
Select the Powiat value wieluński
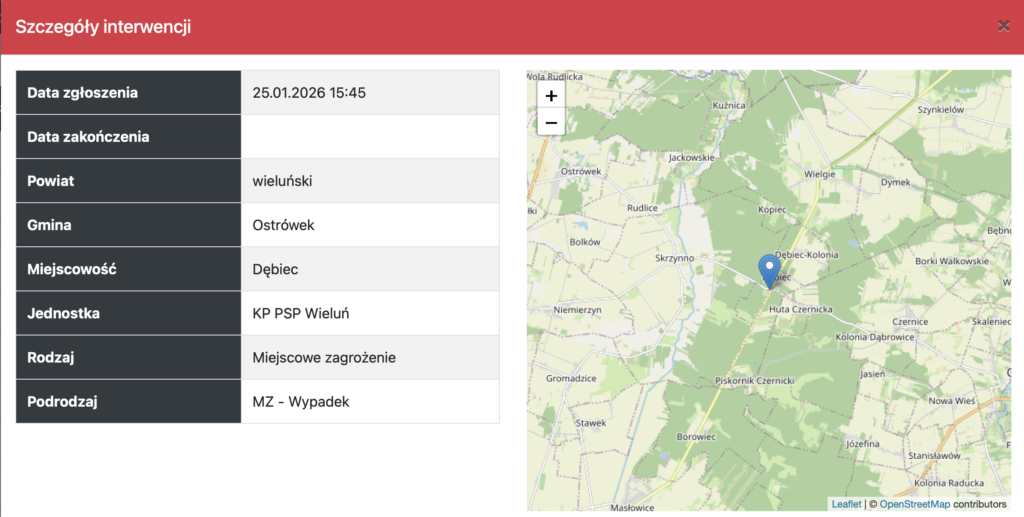[x=284, y=181]
